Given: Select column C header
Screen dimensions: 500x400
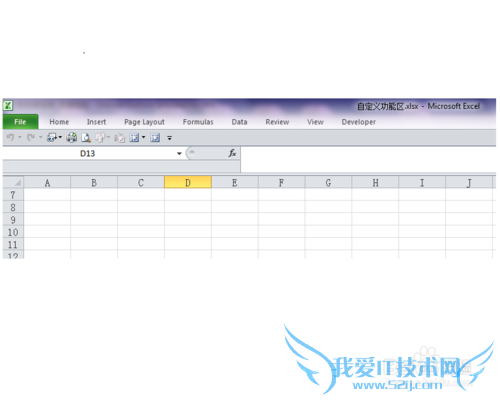Looking at the screenshot, I should click(141, 183).
